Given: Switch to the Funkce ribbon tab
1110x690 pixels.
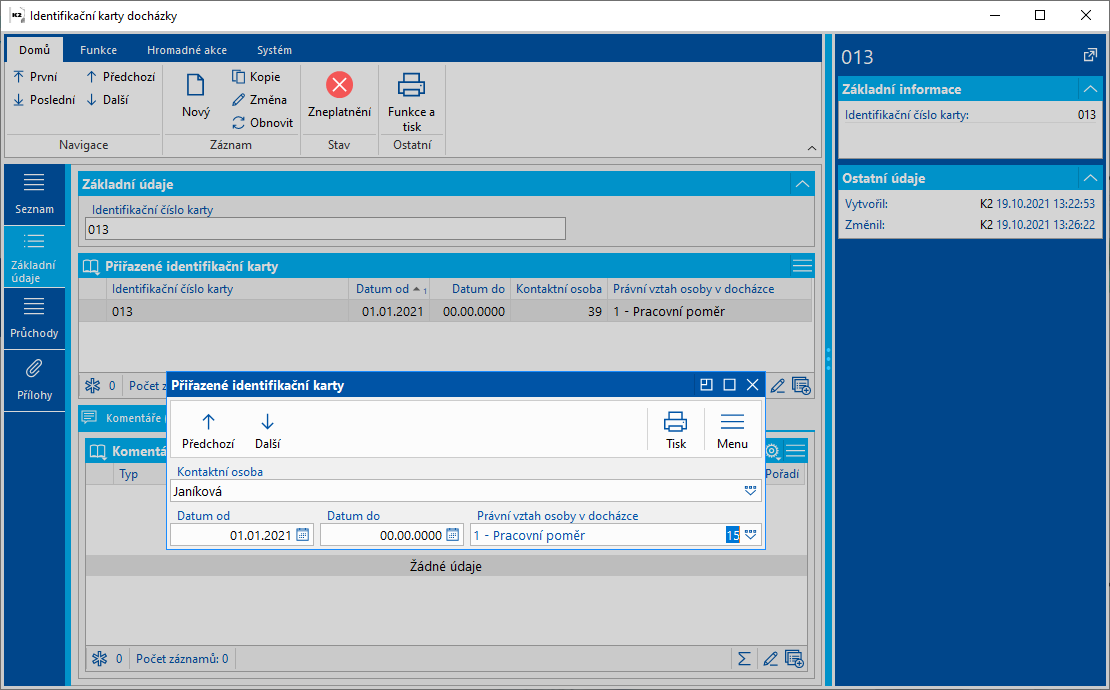Looking at the screenshot, I should [x=98, y=50].
